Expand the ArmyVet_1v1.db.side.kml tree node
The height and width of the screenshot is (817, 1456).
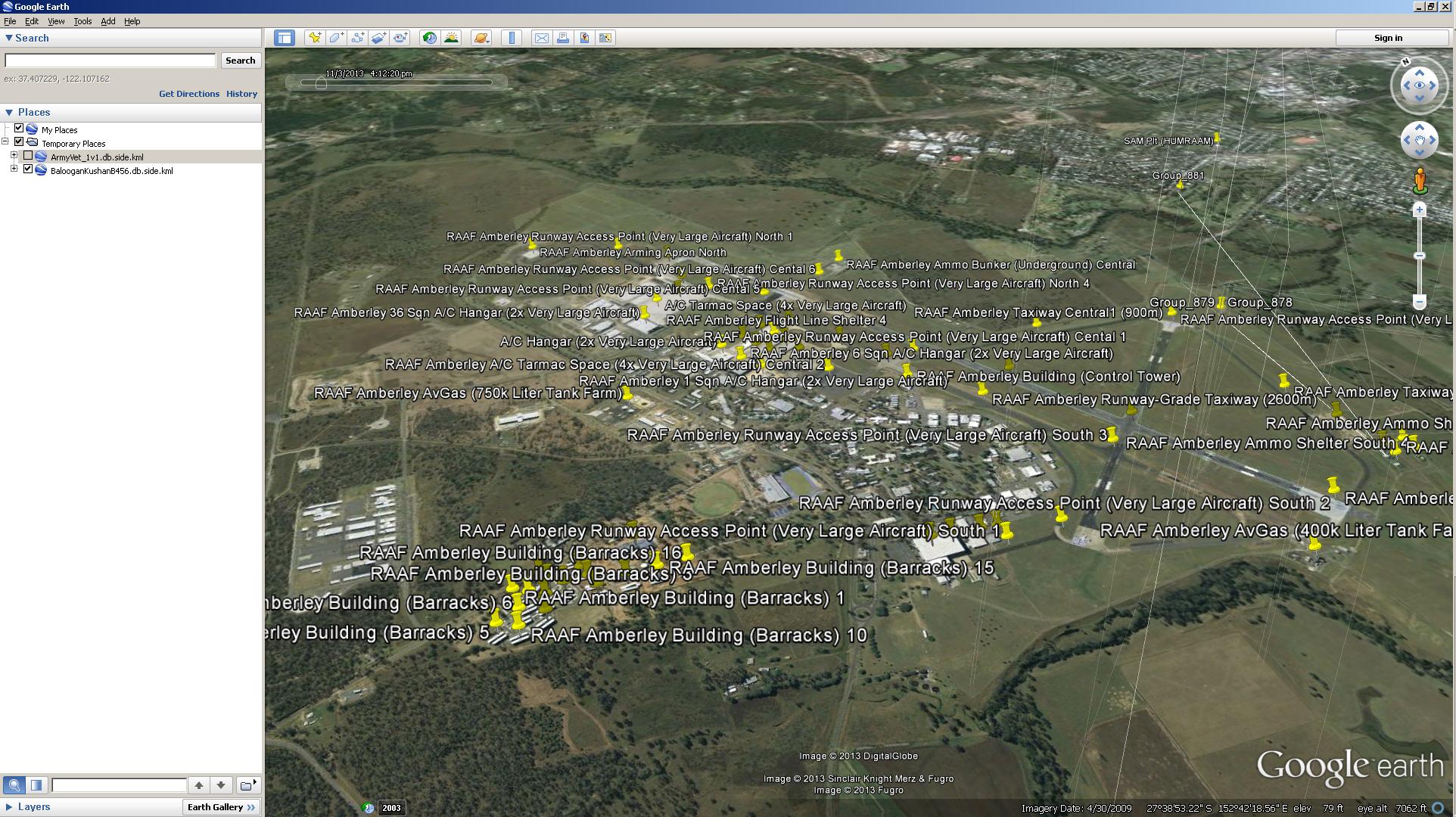[14, 156]
